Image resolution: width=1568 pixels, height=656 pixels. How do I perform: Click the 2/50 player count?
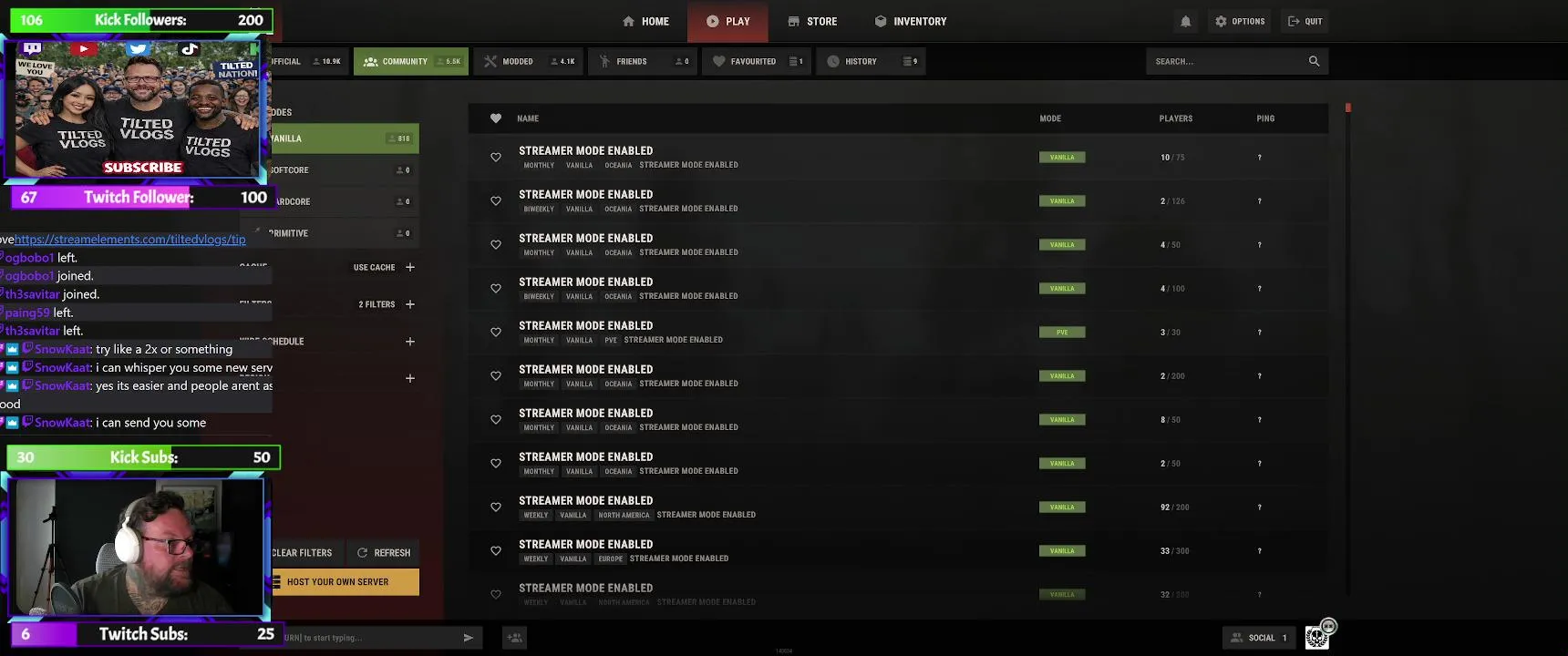[1171, 464]
